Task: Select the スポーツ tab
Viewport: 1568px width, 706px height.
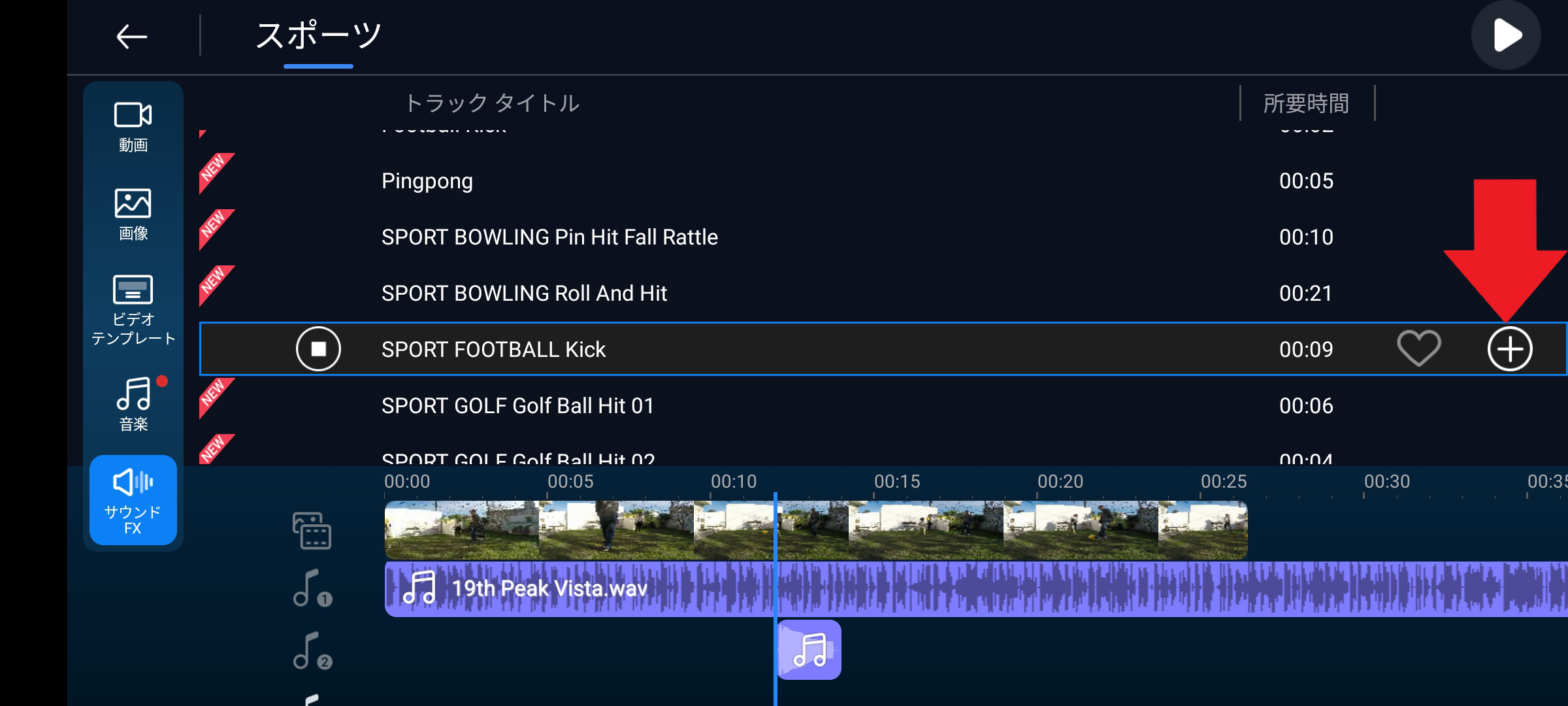Action: [x=318, y=36]
